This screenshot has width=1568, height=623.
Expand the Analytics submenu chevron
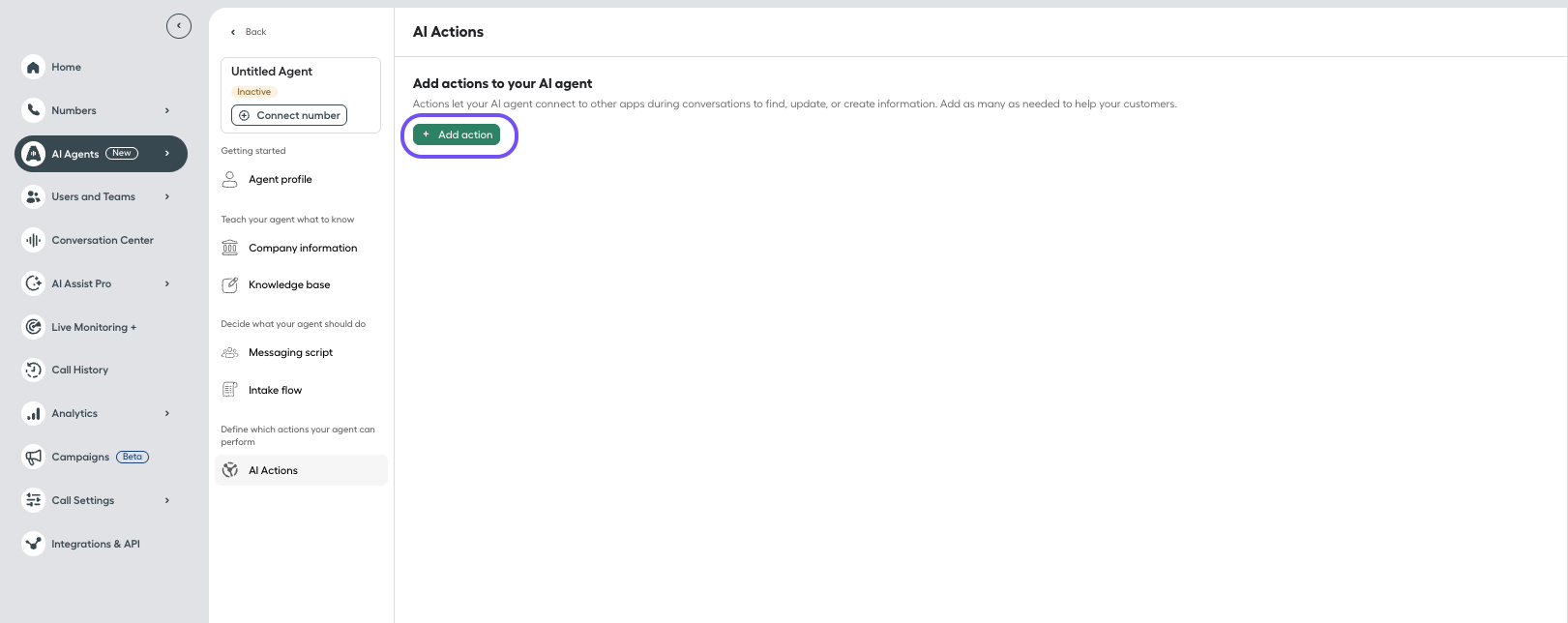coord(167,413)
